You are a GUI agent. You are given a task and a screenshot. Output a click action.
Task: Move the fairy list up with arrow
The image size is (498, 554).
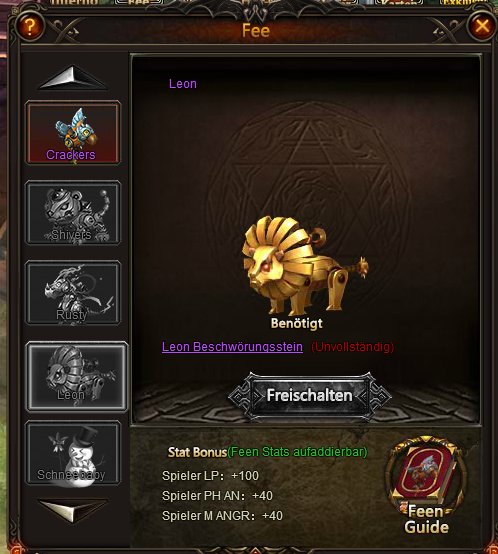click(73, 77)
